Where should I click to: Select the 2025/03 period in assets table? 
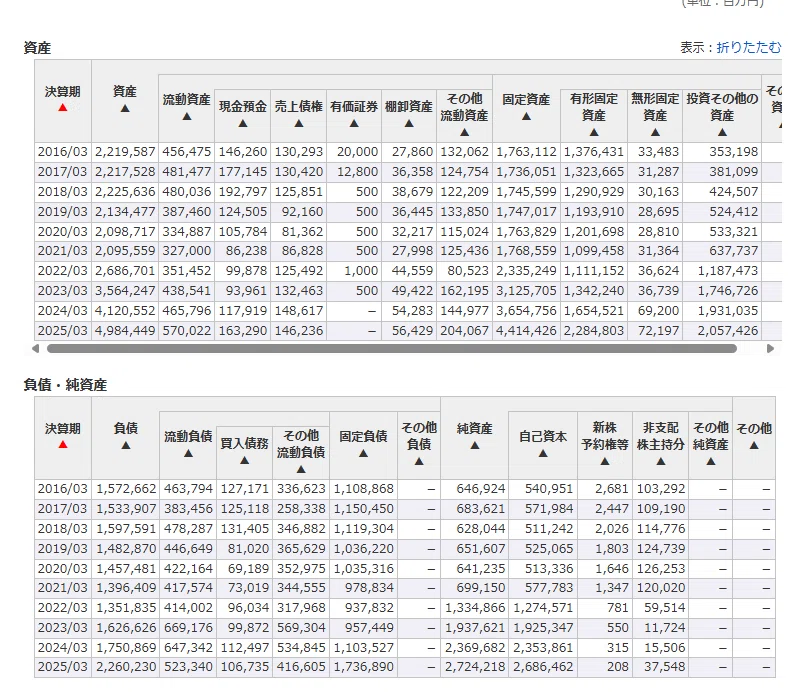63,331
